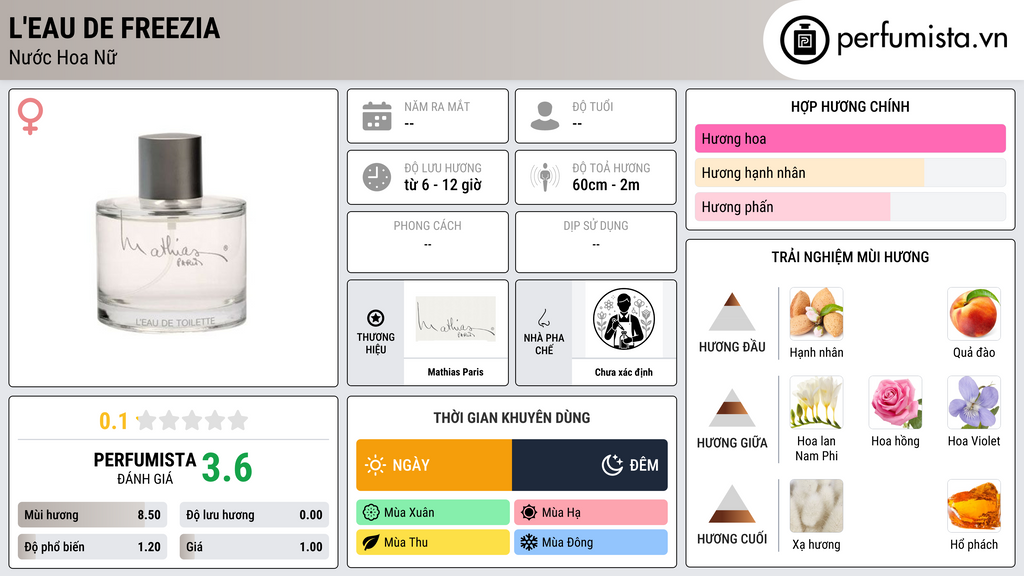
Task: Click the Độ lưu hương 0.00 score bar
Action: 254,515
